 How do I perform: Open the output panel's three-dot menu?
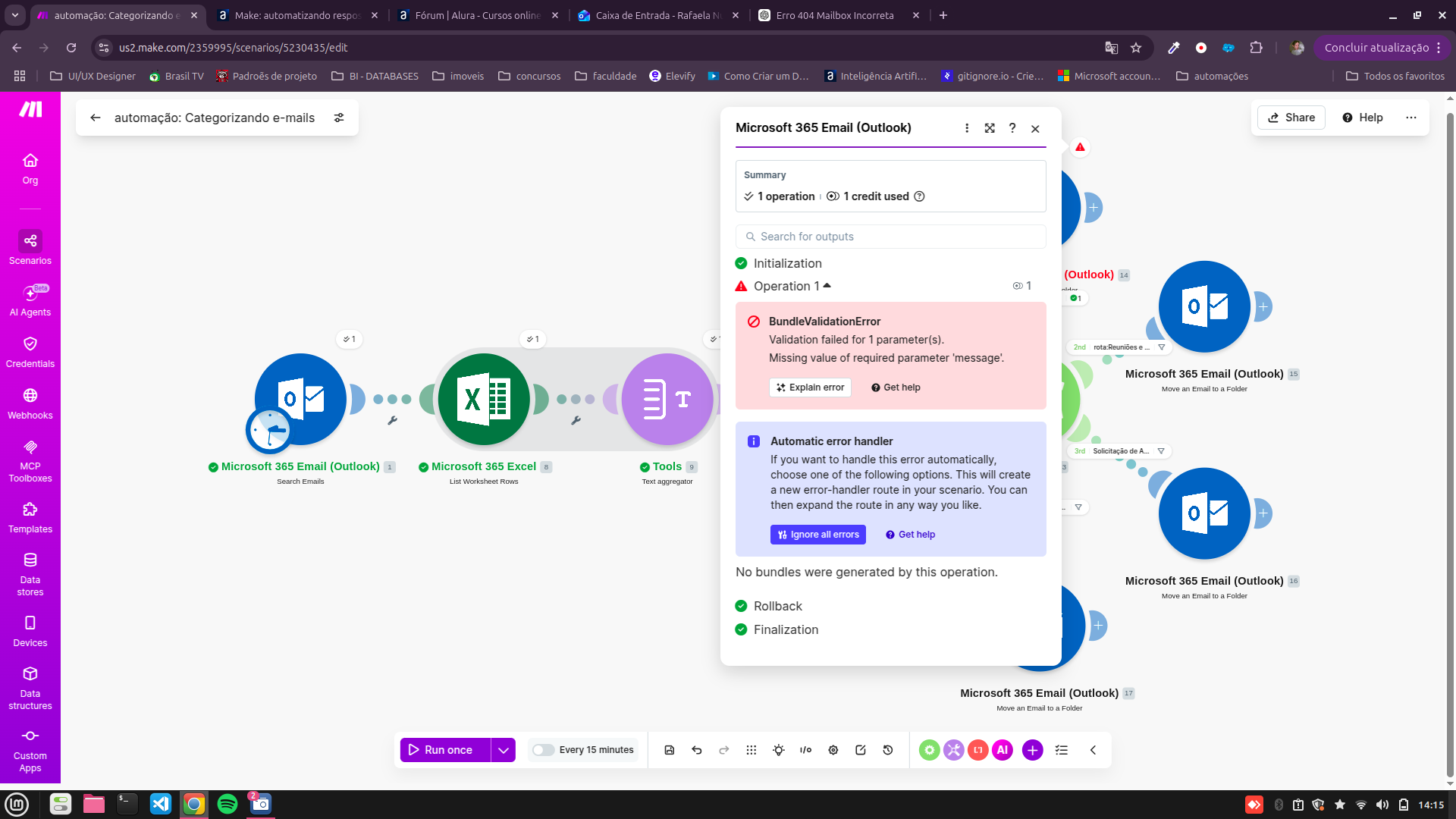(967, 128)
